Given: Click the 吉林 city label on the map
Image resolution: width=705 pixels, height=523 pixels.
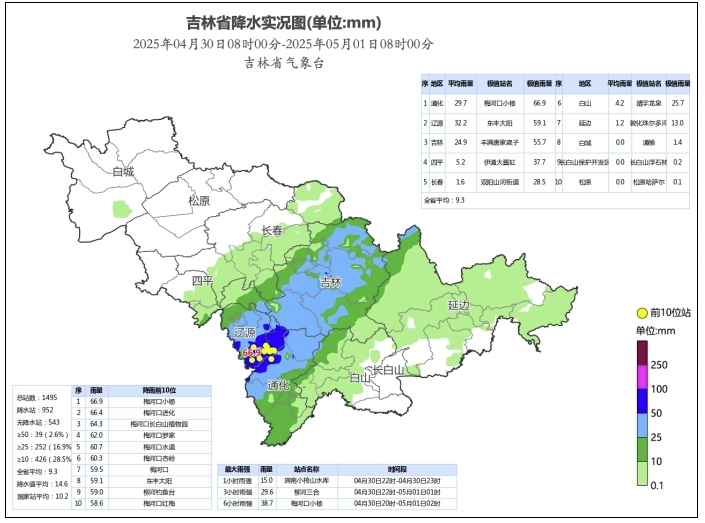Looking at the screenshot, I should coord(330,283).
